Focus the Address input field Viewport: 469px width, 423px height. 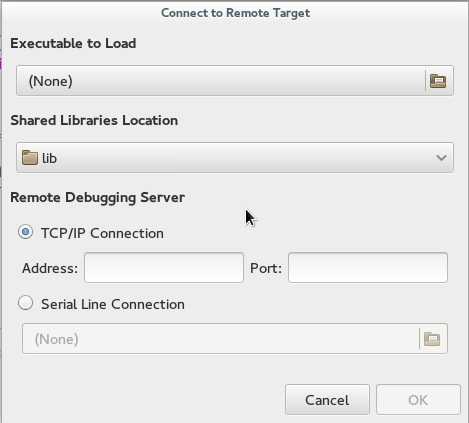tap(164, 268)
